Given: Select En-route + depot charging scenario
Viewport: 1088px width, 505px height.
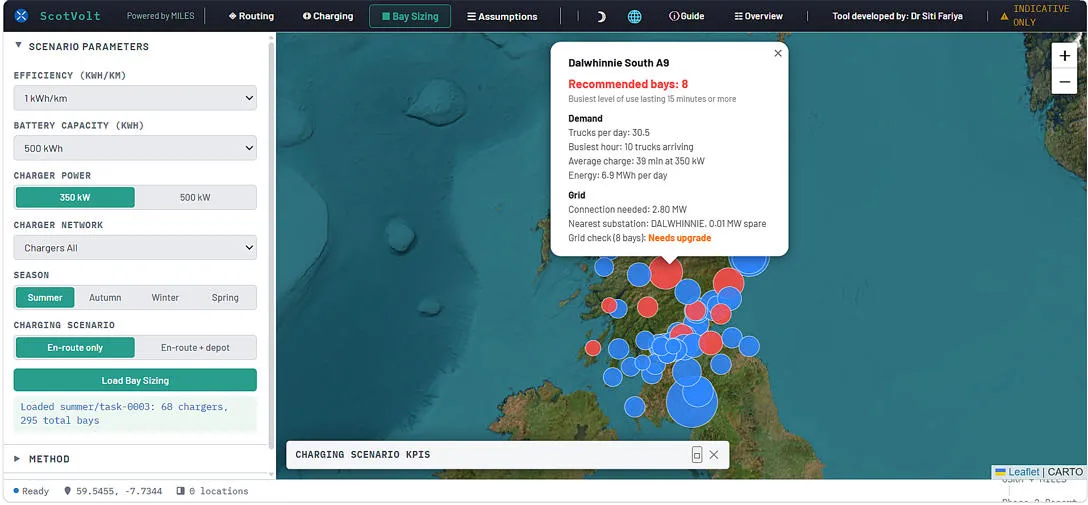Looking at the screenshot, I should coord(195,348).
